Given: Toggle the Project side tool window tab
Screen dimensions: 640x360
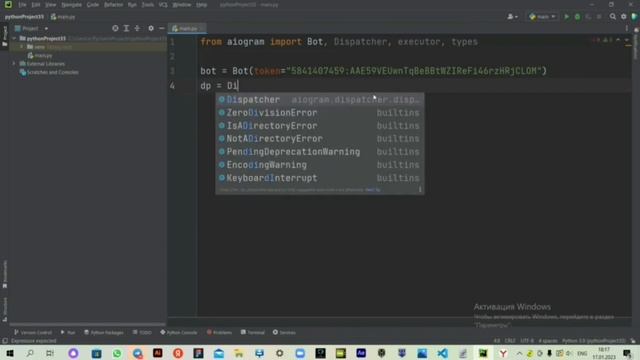Looking at the screenshot, I should pyautogui.click(x=4, y=36).
